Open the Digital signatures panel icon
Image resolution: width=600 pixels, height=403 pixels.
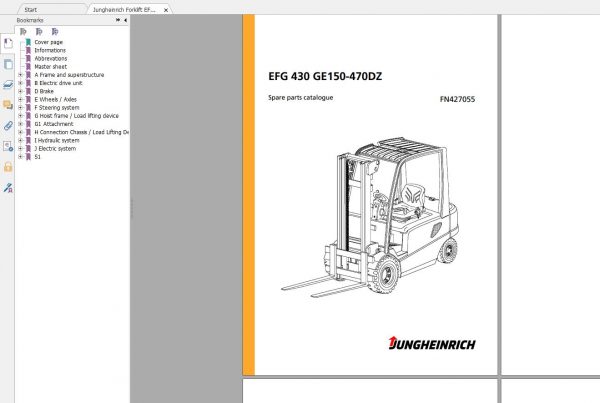[x=8, y=146]
